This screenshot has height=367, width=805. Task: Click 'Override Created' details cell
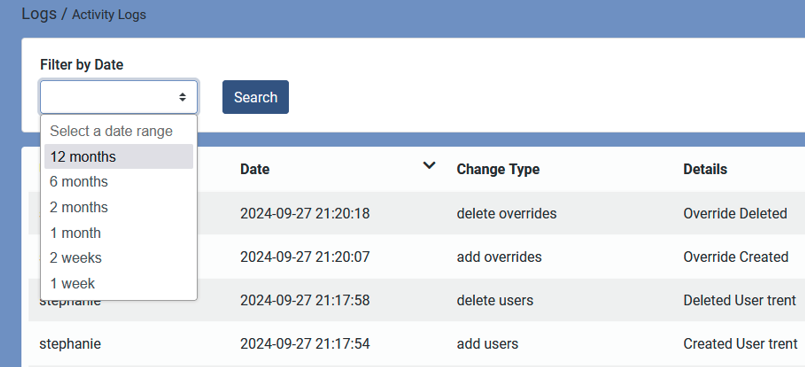(x=736, y=257)
